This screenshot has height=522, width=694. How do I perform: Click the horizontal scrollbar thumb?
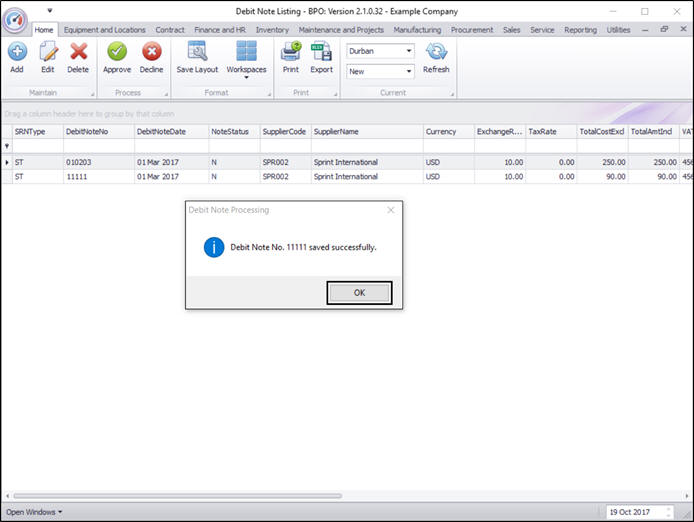[177, 496]
